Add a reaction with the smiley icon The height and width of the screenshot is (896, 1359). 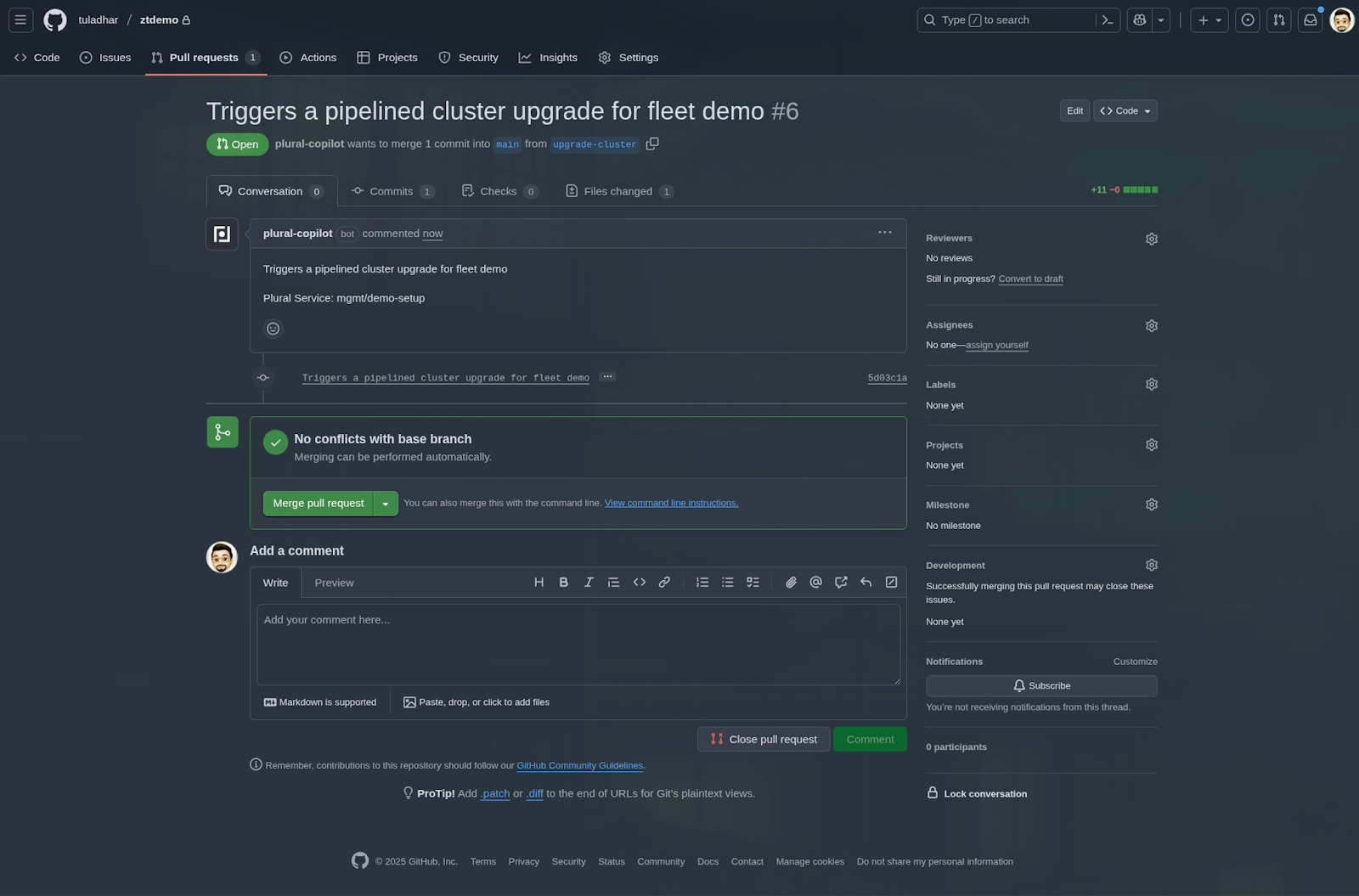(x=273, y=329)
